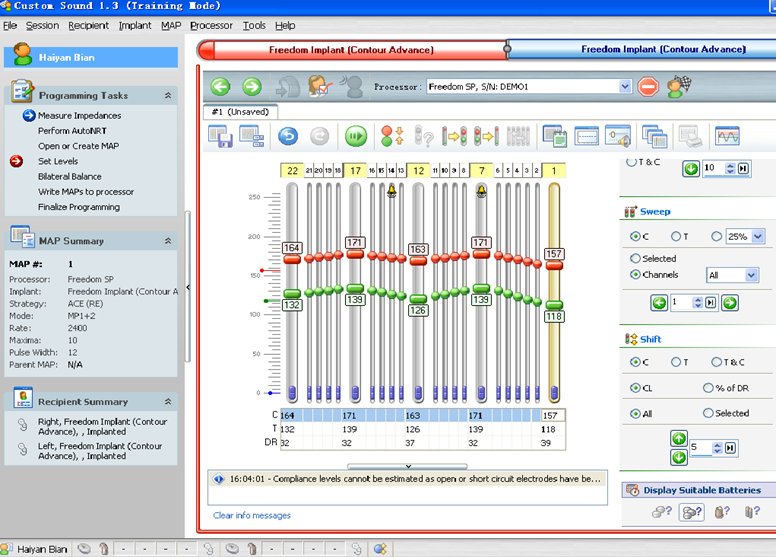
Task: Expand the message panel via chevron handle
Action: 408,466
